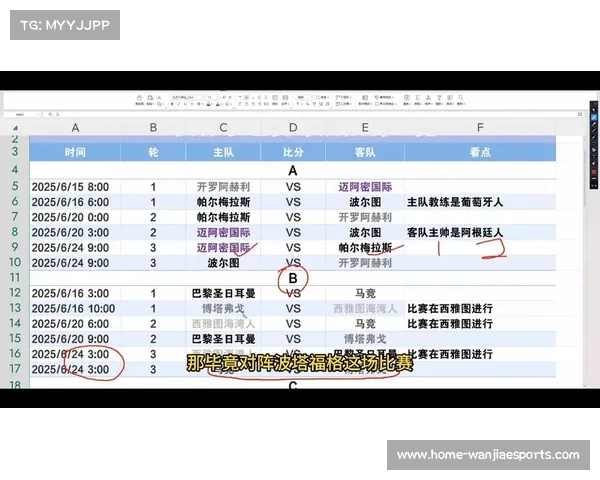Select column A header
The height and width of the screenshot is (480, 600).
[x=75, y=127]
